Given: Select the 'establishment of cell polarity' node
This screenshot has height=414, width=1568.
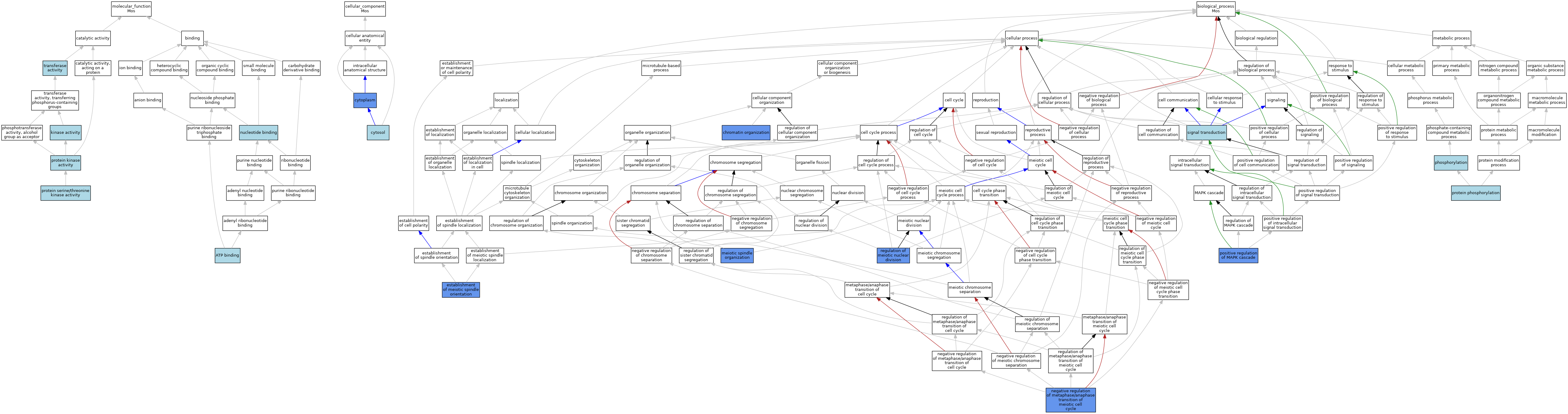Looking at the screenshot, I should [x=413, y=223].
